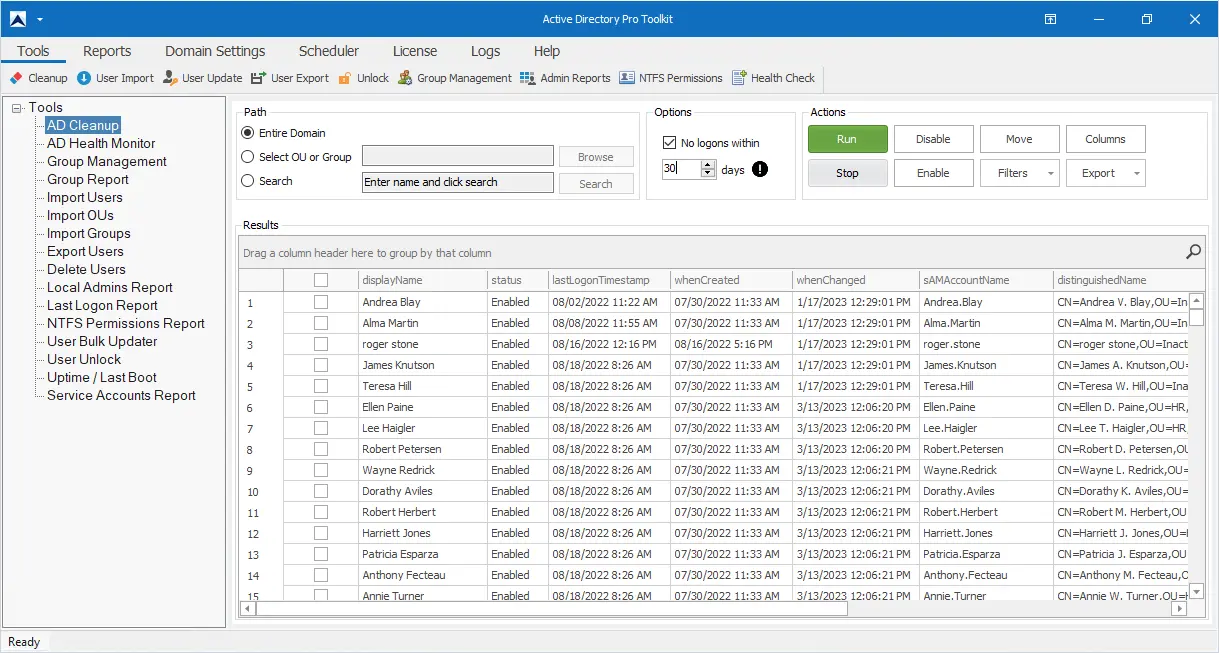1219x653 pixels.
Task: Open the Unlock tool in toolbar
Action: coord(363,78)
